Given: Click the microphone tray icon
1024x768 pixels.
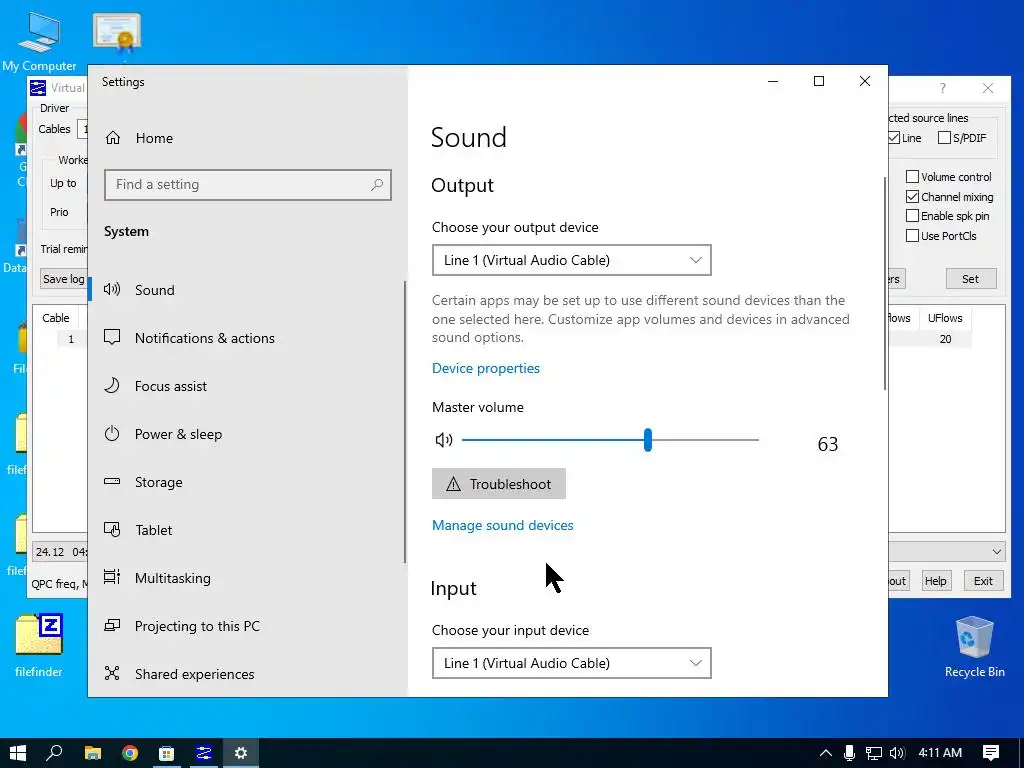Looking at the screenshot, I should [x=849, y=753].
